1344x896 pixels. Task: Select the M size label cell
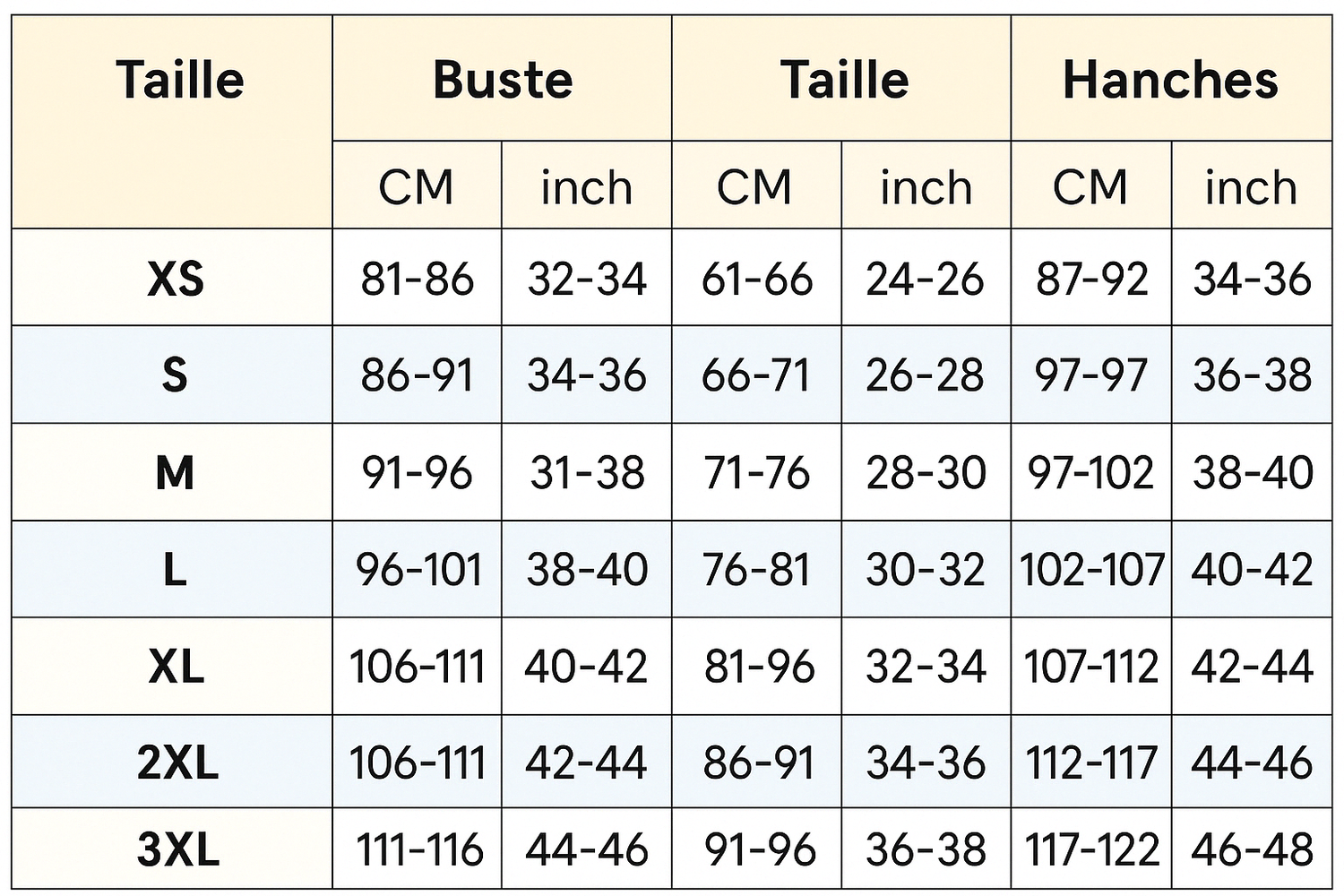click(175, 472)
